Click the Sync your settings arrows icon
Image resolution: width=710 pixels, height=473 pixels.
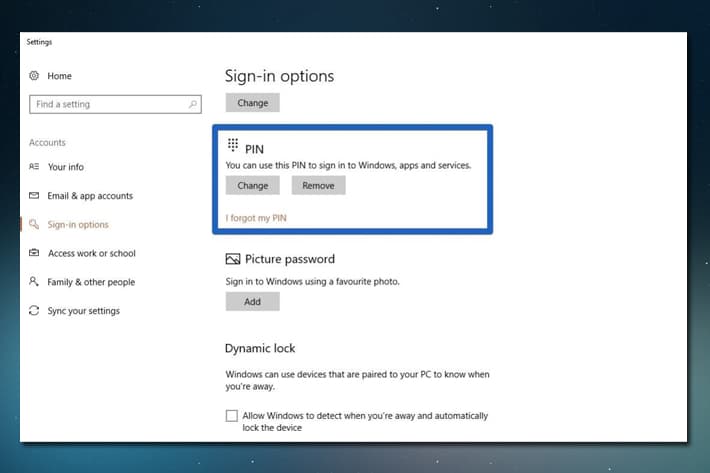click(34, 311)
